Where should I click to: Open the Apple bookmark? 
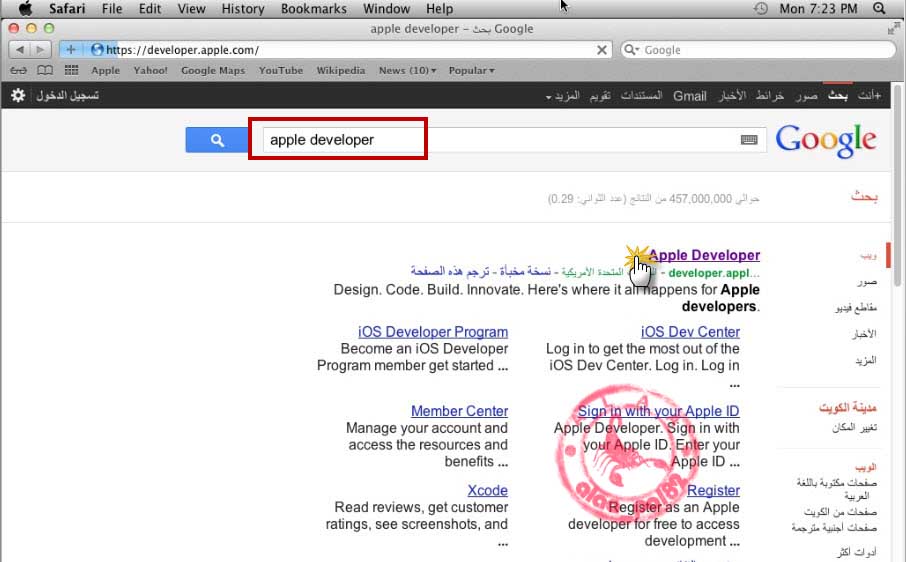105,70
